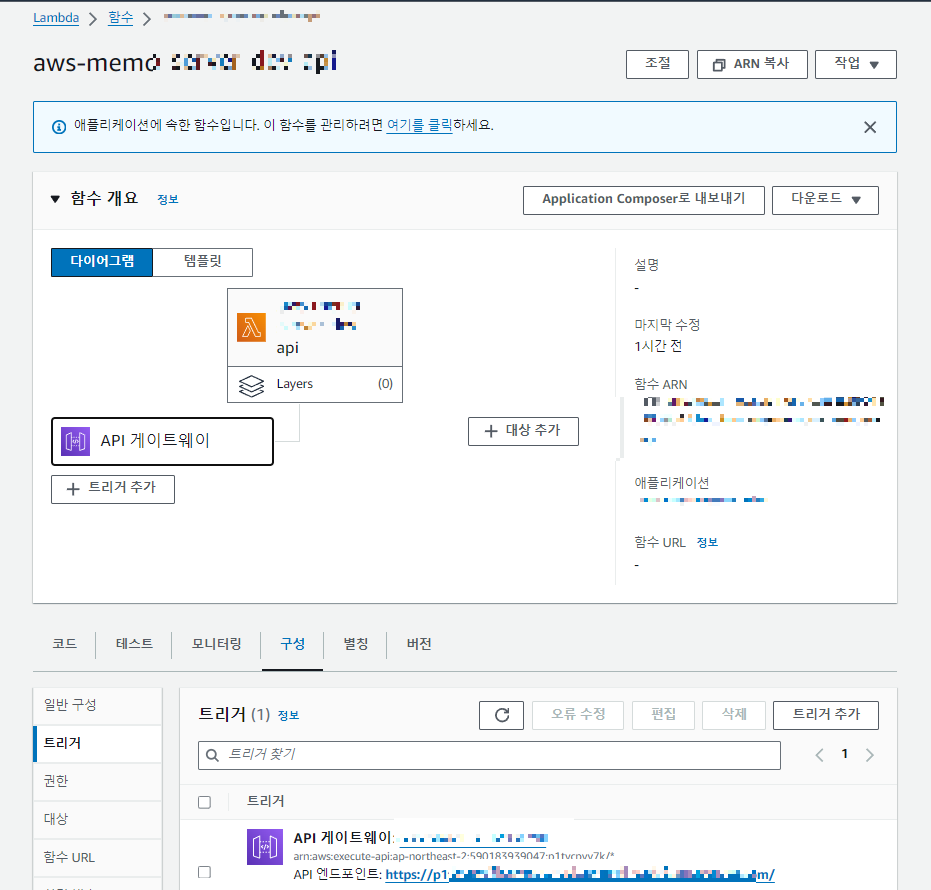
Task: Select the API 게이트웨이 trigger box
Action: tap(162, 441)
